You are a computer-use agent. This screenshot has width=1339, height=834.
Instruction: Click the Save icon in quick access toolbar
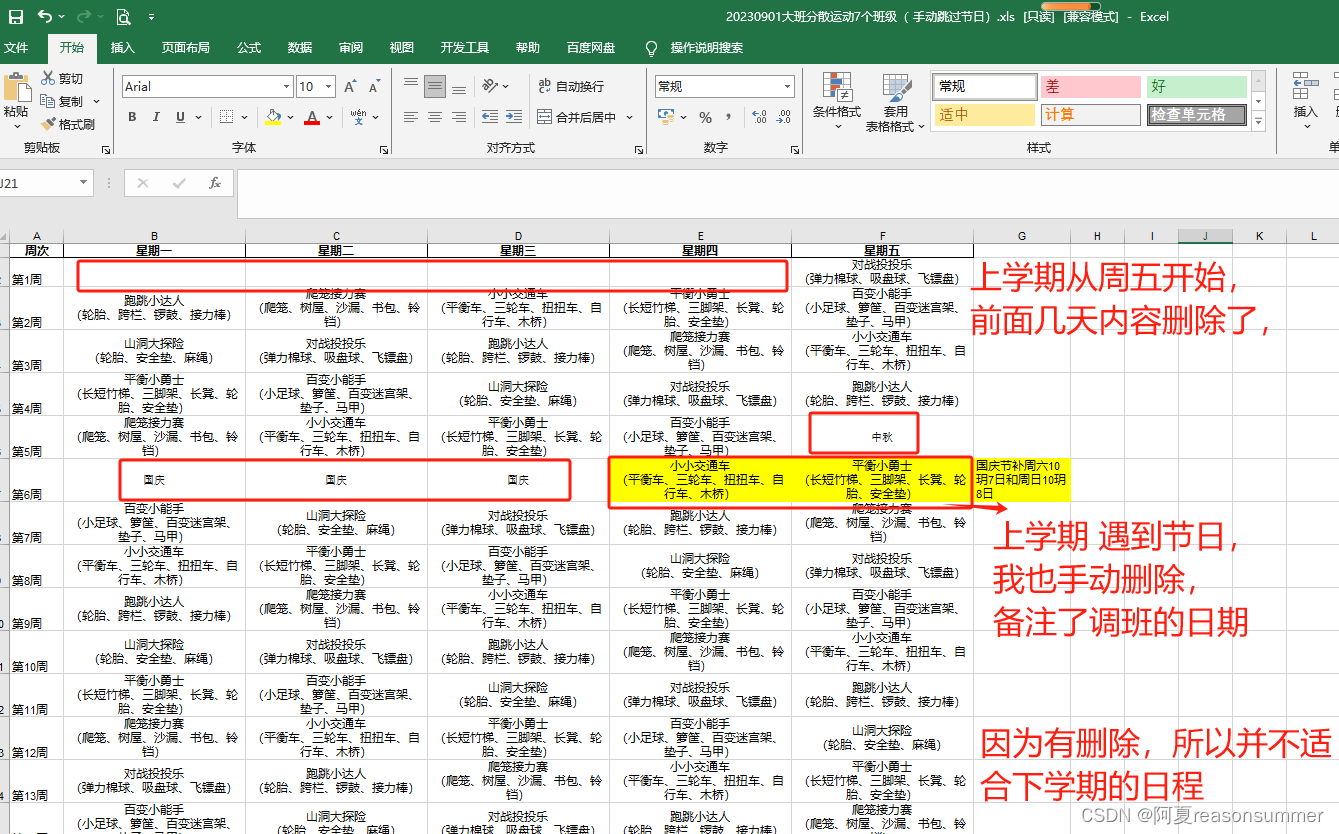16,17
